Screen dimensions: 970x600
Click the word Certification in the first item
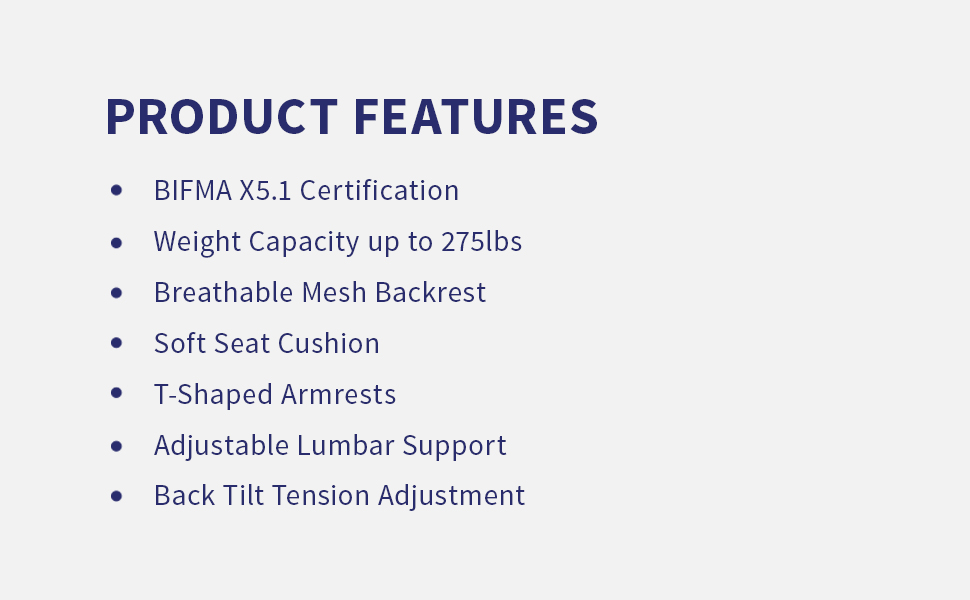pos(379,190)
